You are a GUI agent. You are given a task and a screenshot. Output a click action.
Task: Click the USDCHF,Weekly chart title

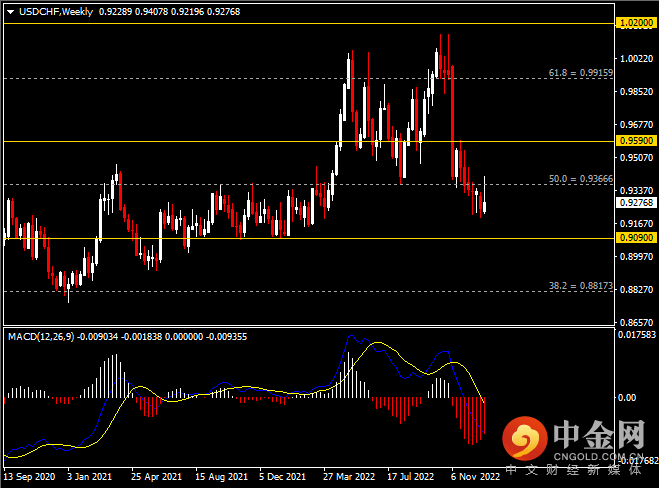tap(47, 9)
